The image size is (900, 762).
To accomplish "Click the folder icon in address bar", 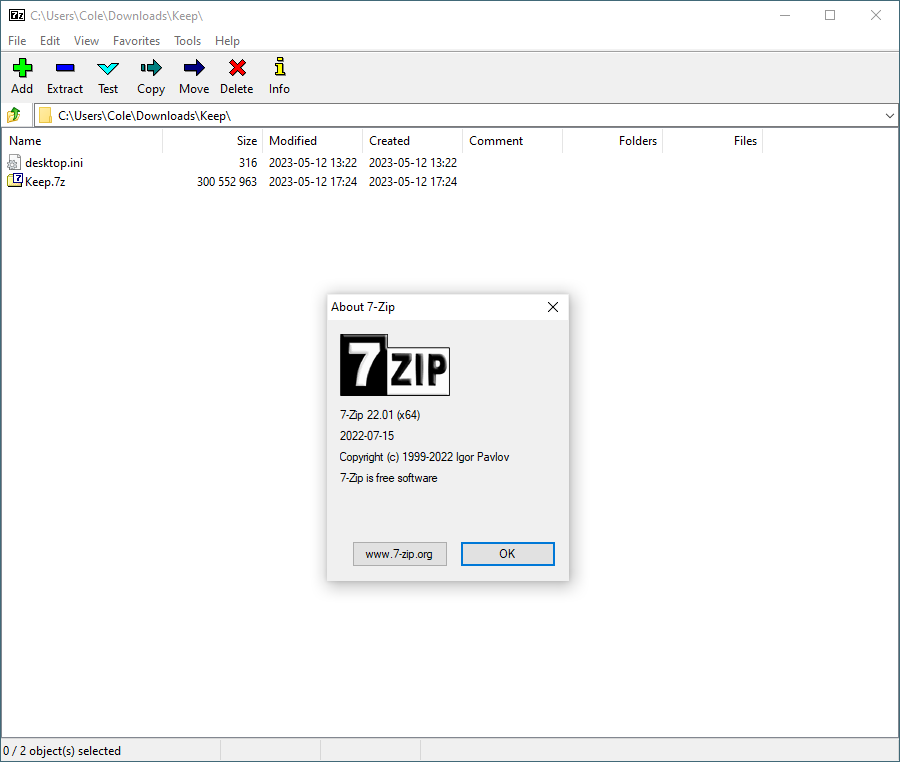I will pos(45,115).
